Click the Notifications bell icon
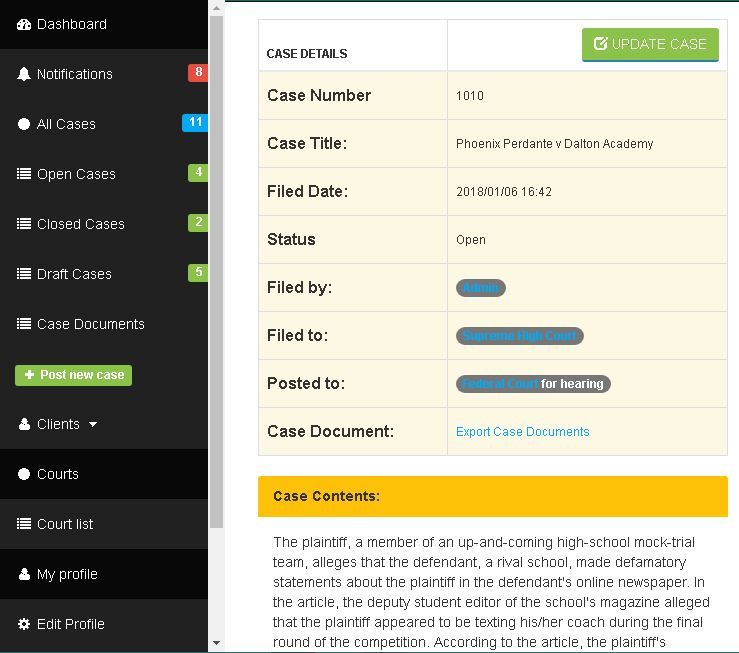739x653 pixels. click(24, 74)
